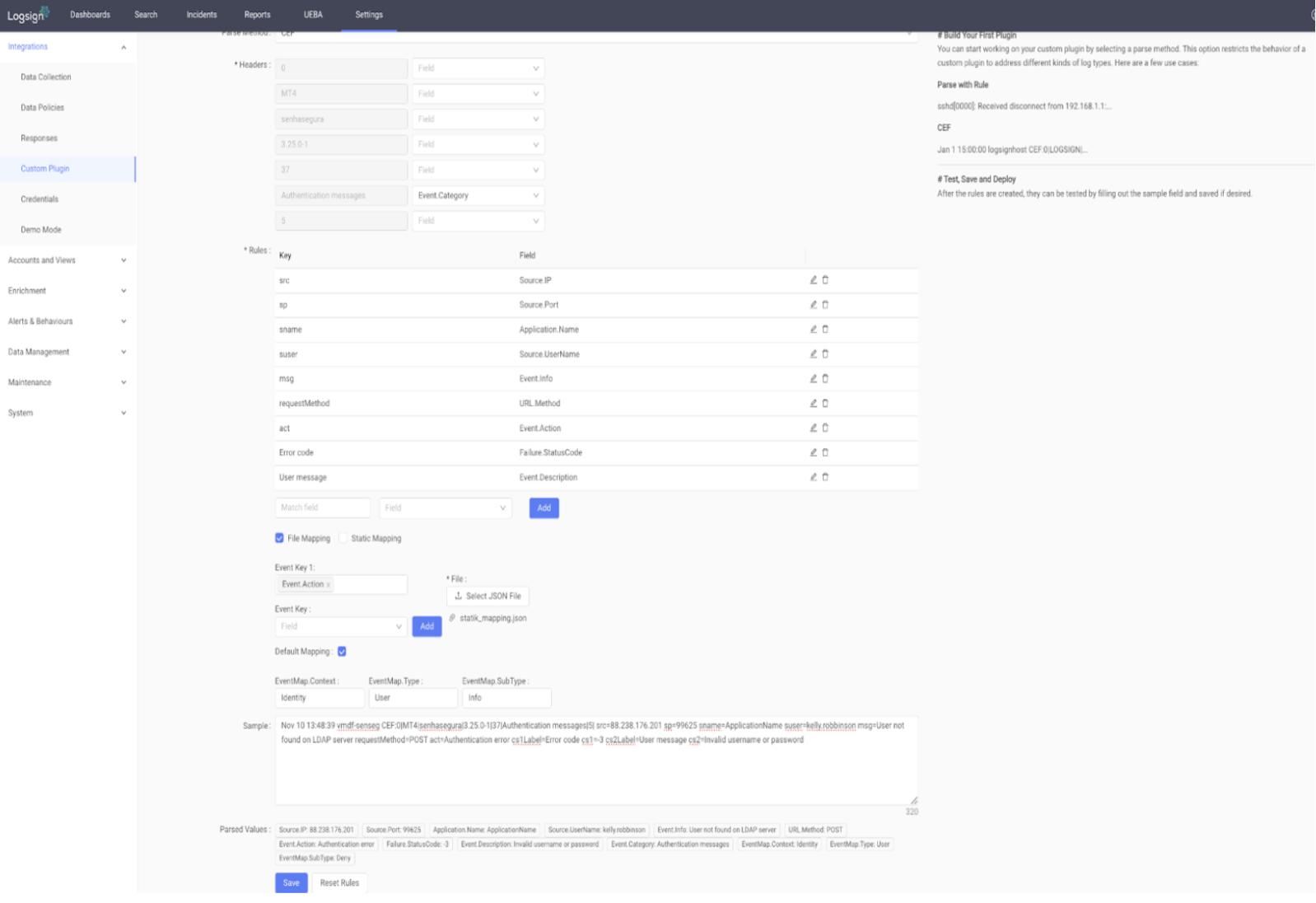Screen dimensions: 1316x903
Task: Delete the sp rule
Action: click(x=825, y=305)
